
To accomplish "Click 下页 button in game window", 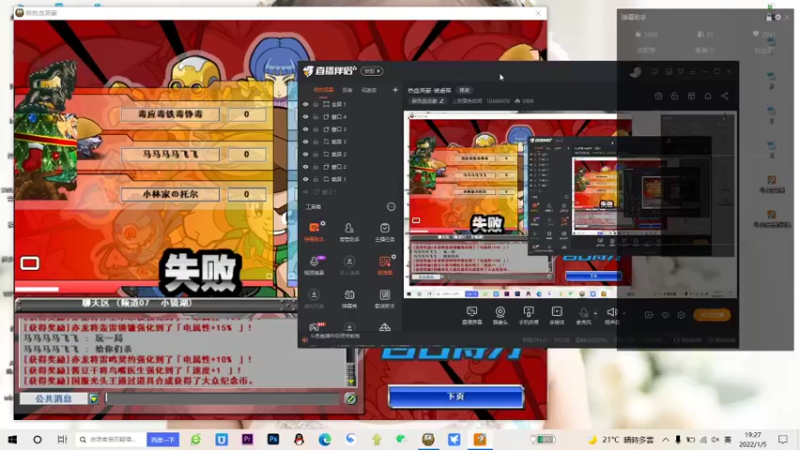I will click(456, 396).
